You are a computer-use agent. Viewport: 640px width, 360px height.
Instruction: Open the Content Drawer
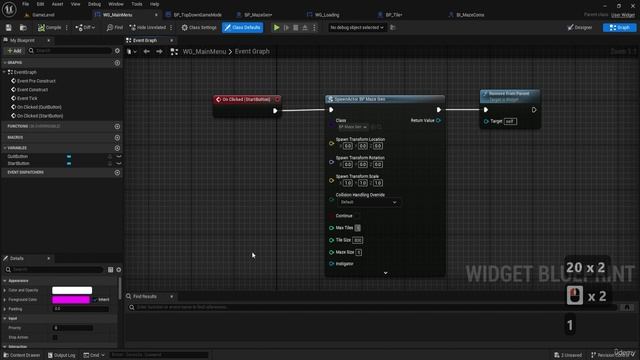[21, 355]
